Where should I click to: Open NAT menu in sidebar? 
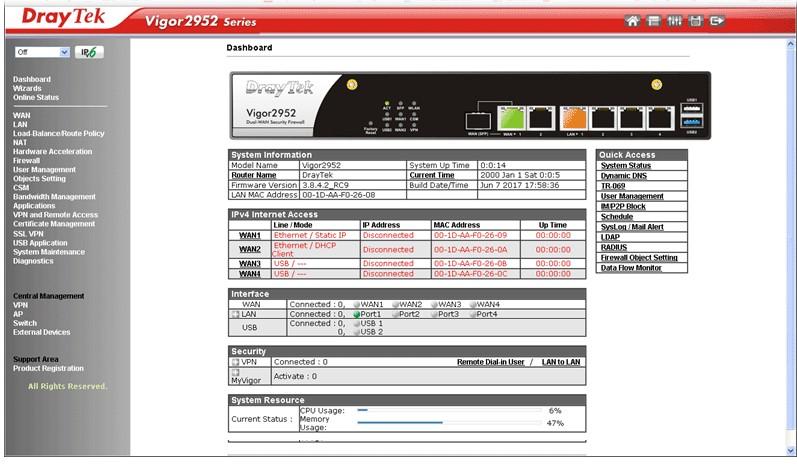pyautogui.click(x=20, y=142)
